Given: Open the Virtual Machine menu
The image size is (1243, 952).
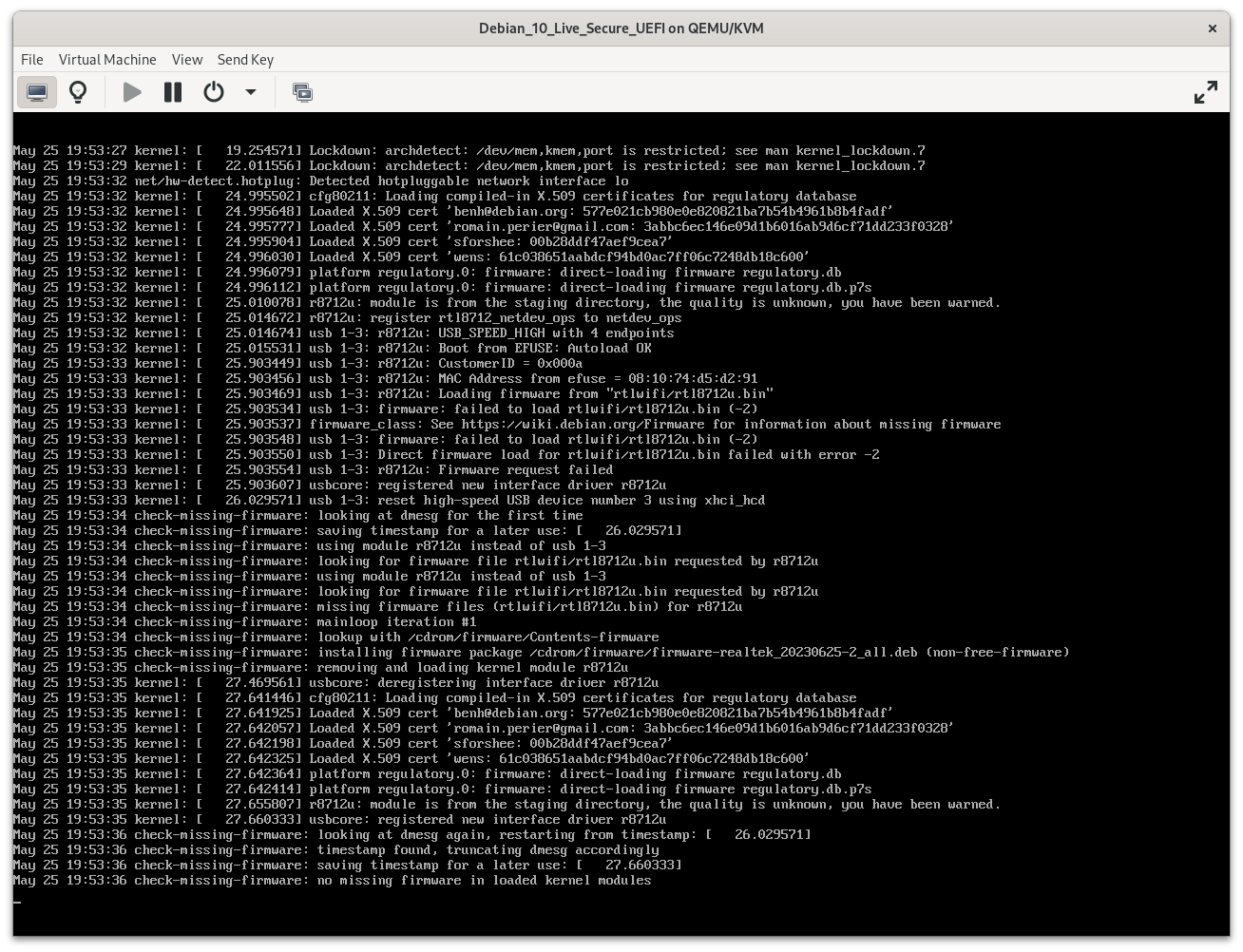Looking at the screenshot, I should click(107, 59).
